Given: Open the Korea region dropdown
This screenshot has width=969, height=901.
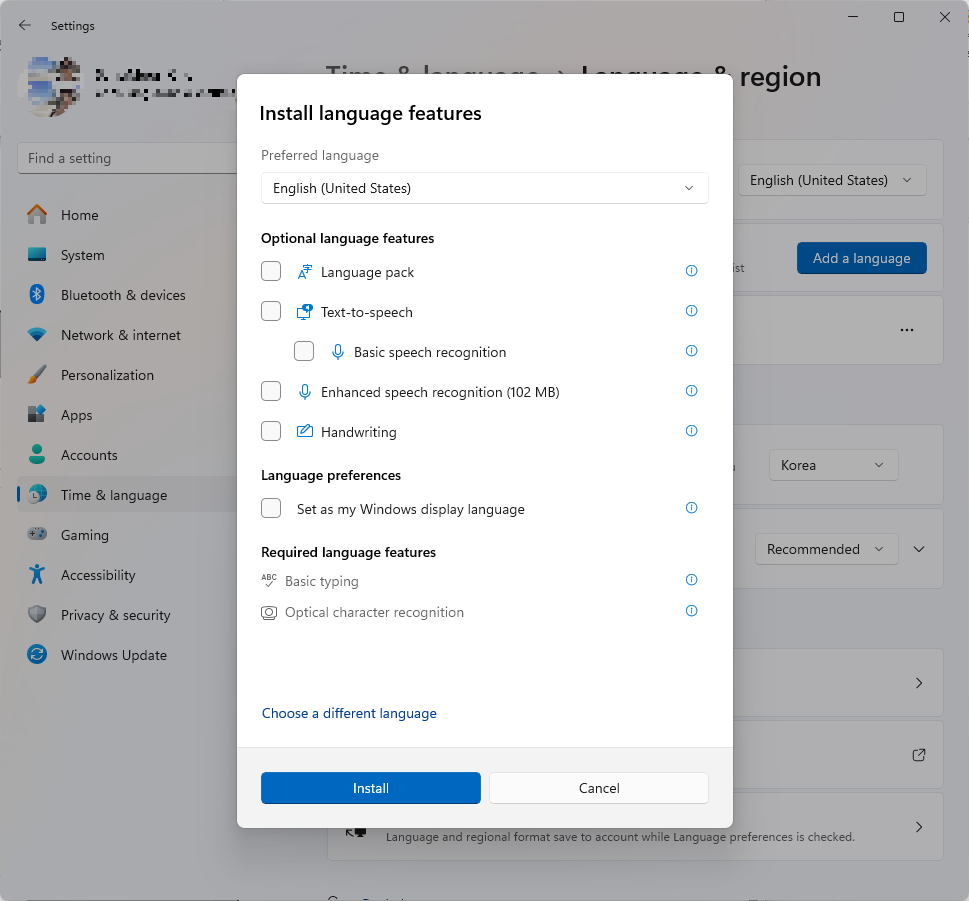Looking at the screenshot, I should pos(833,465).
